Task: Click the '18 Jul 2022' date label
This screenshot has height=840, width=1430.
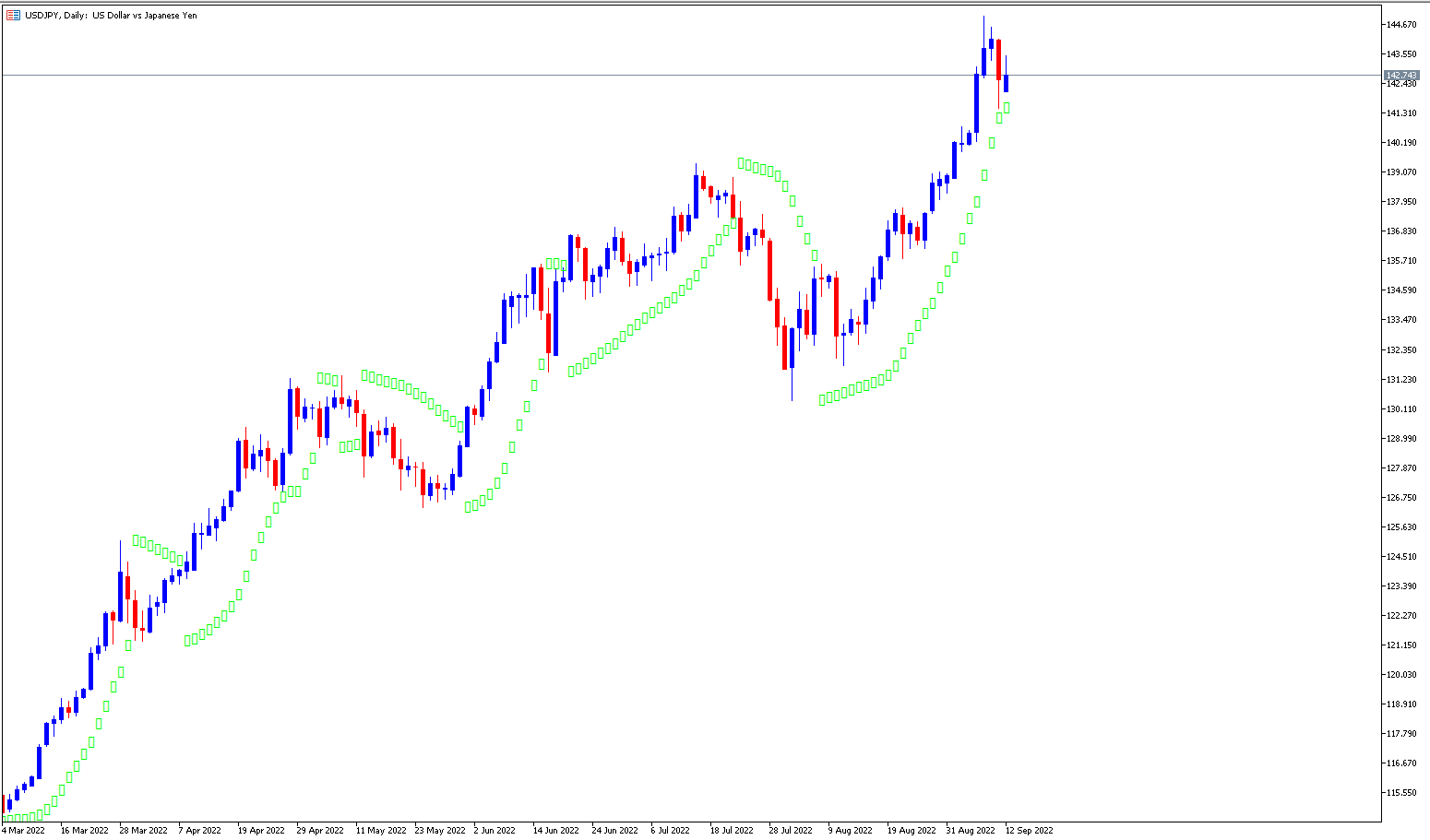Action: (731, 830)
